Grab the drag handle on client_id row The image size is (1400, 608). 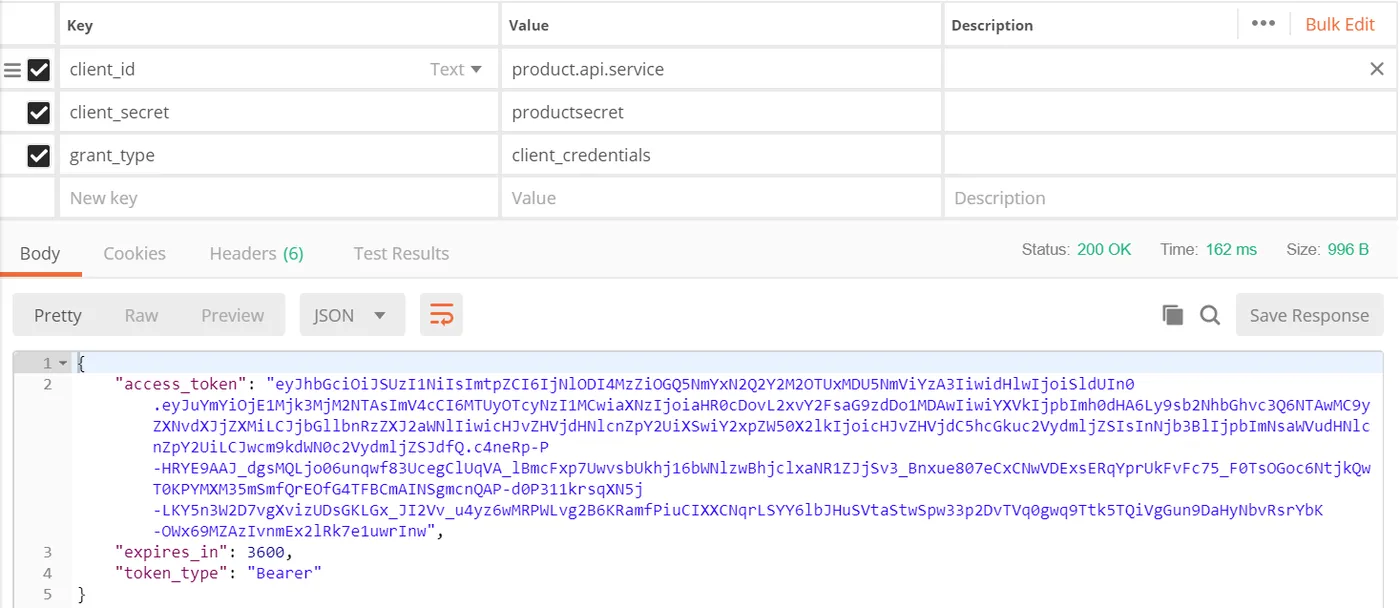coord(12,70)
